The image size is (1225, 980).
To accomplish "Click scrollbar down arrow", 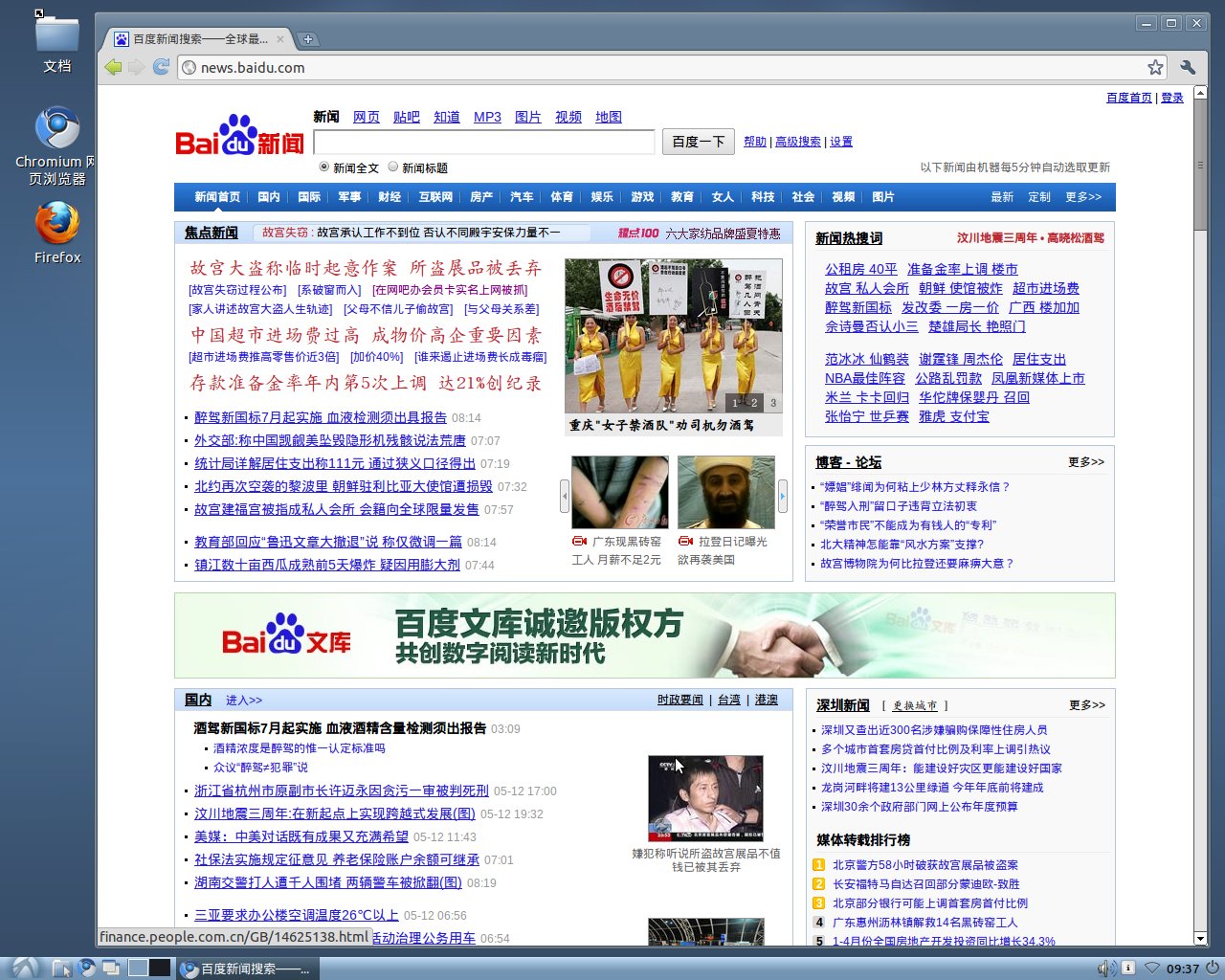I will 1200,939.
